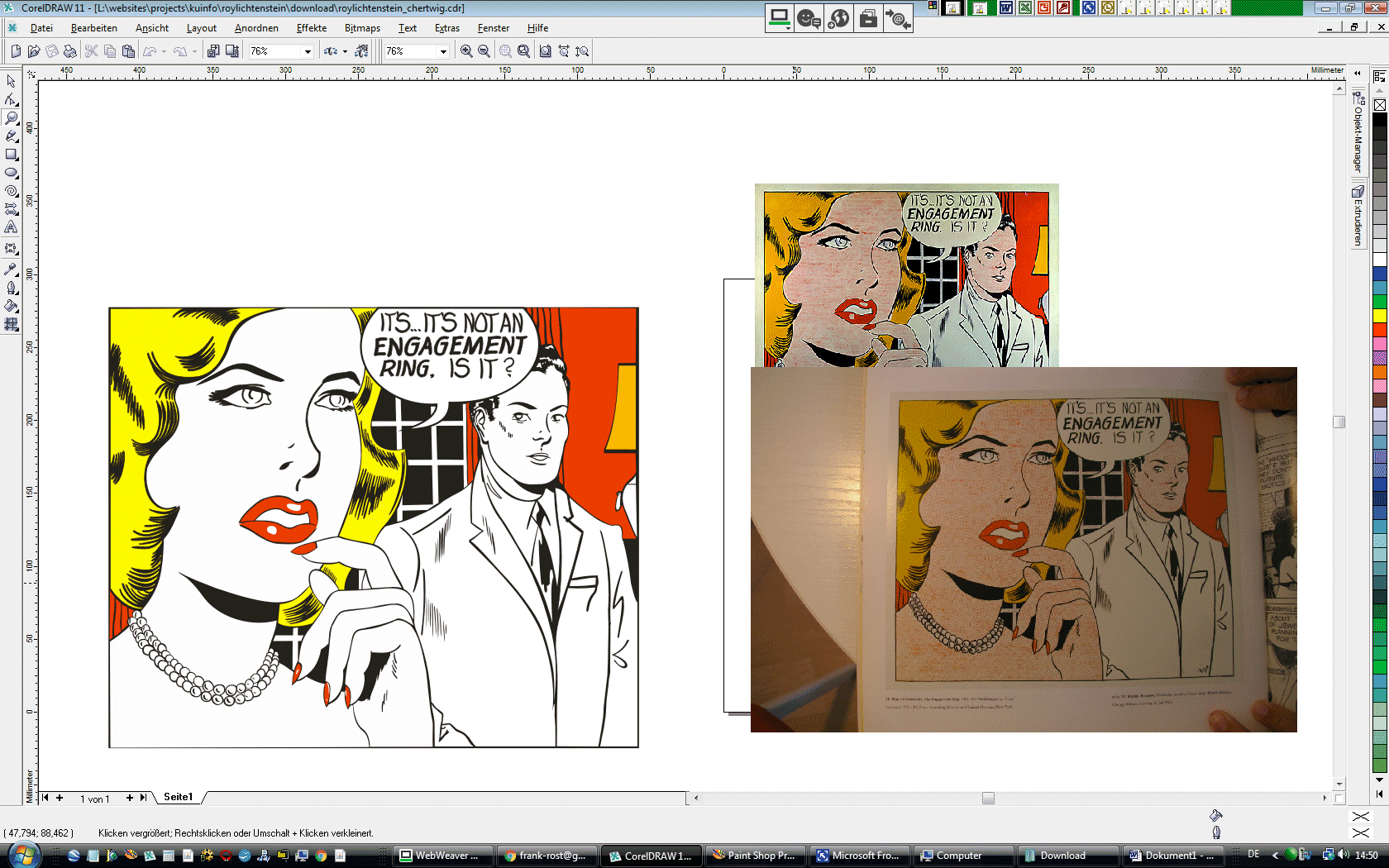Screen dimensions: 1389x868
Task: Select the Spiral tool
Action: [x=11, y=190]
